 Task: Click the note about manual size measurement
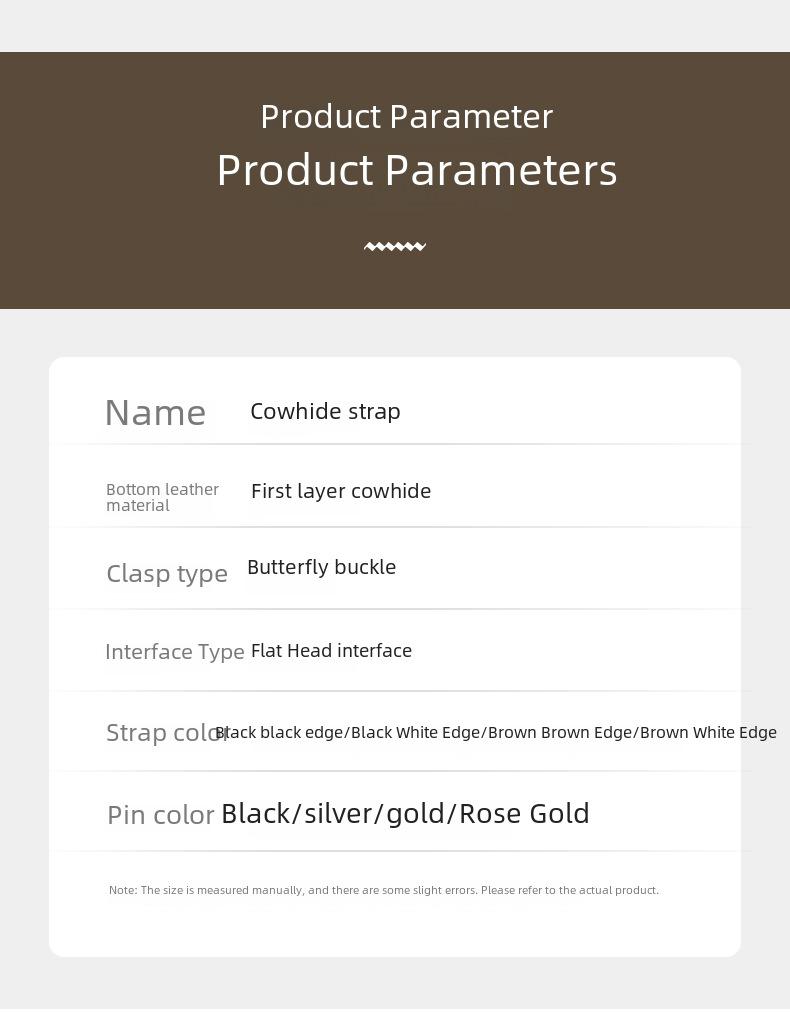pos(383,890)
